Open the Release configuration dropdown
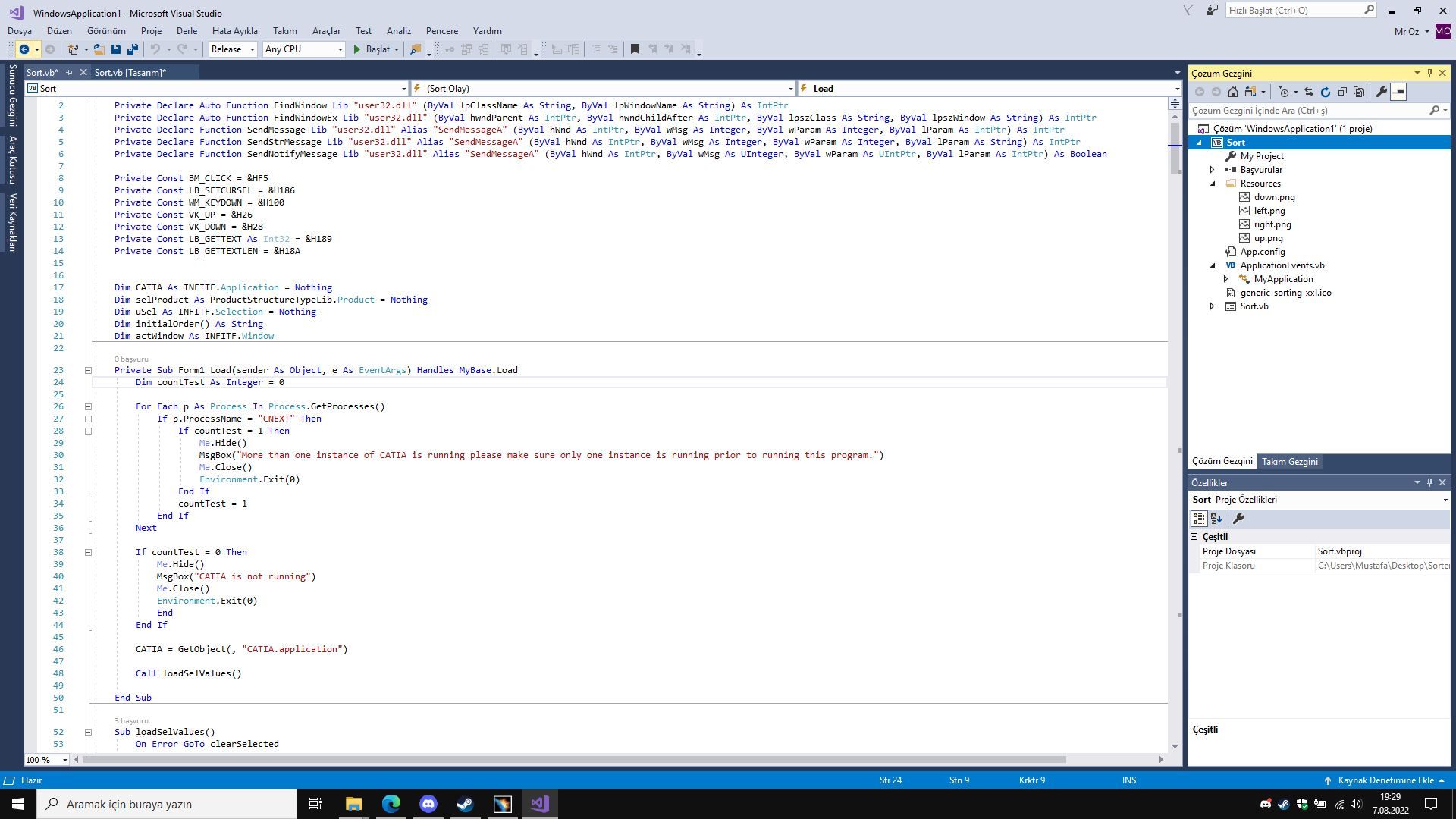The width and height of the screenshot is (1456, 819). coord(233,49)
